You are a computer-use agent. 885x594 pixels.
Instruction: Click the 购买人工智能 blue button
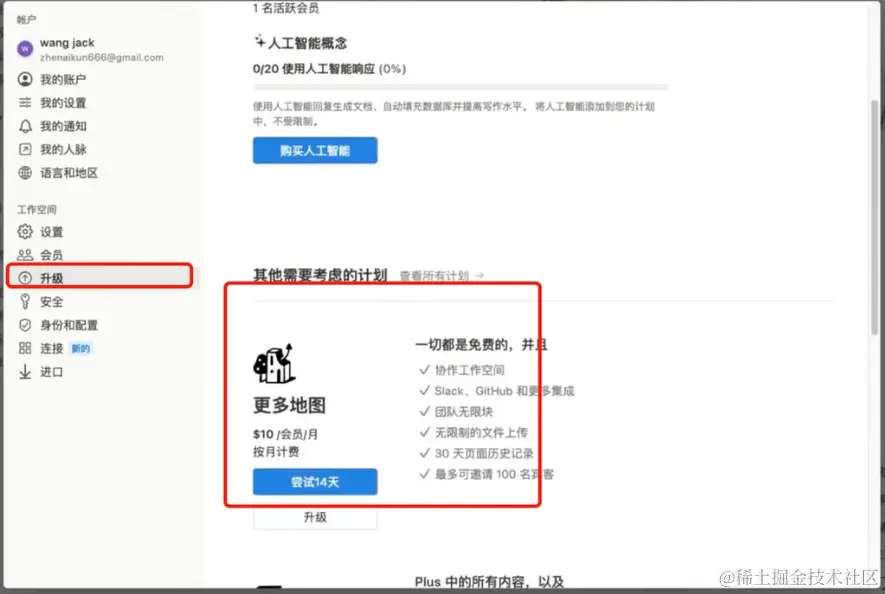click(x=315, y=151)
